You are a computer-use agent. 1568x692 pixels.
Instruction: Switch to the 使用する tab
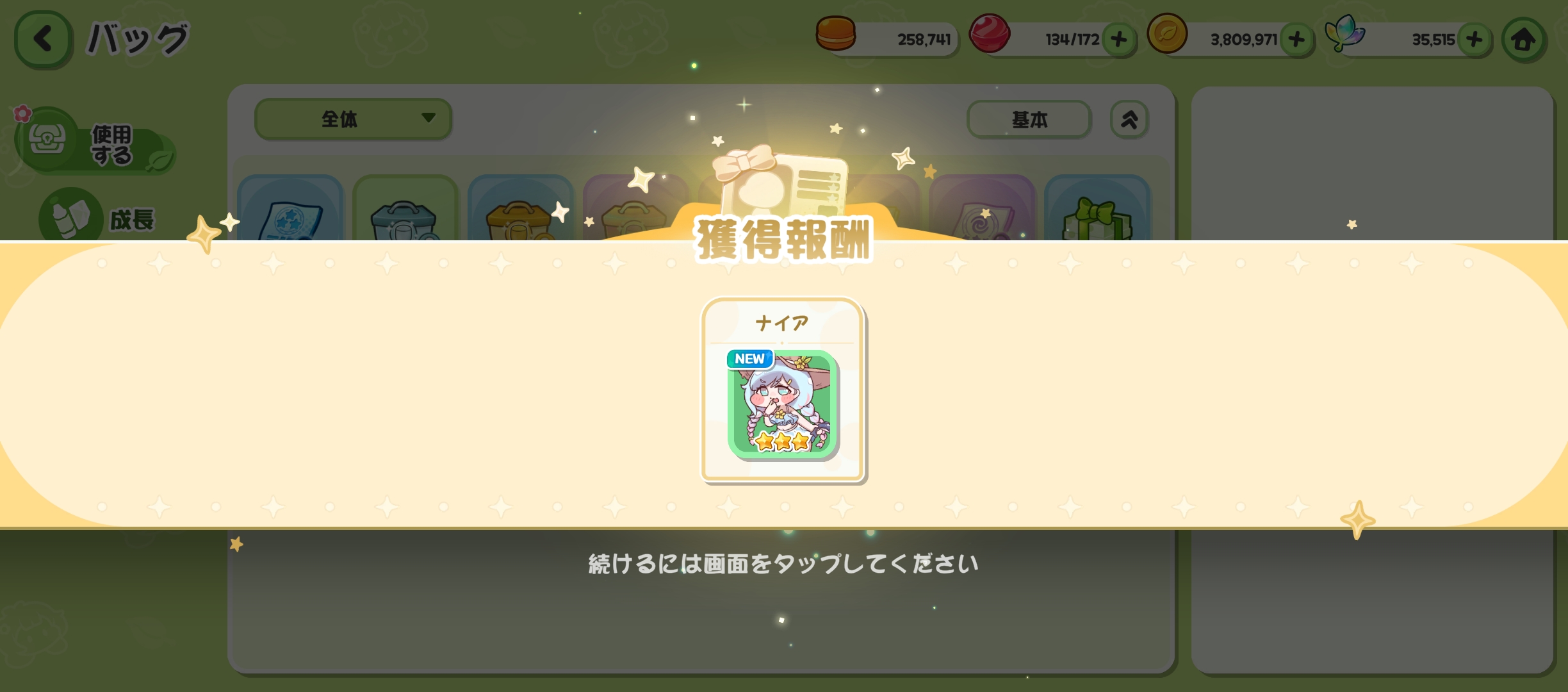(95, 142)
